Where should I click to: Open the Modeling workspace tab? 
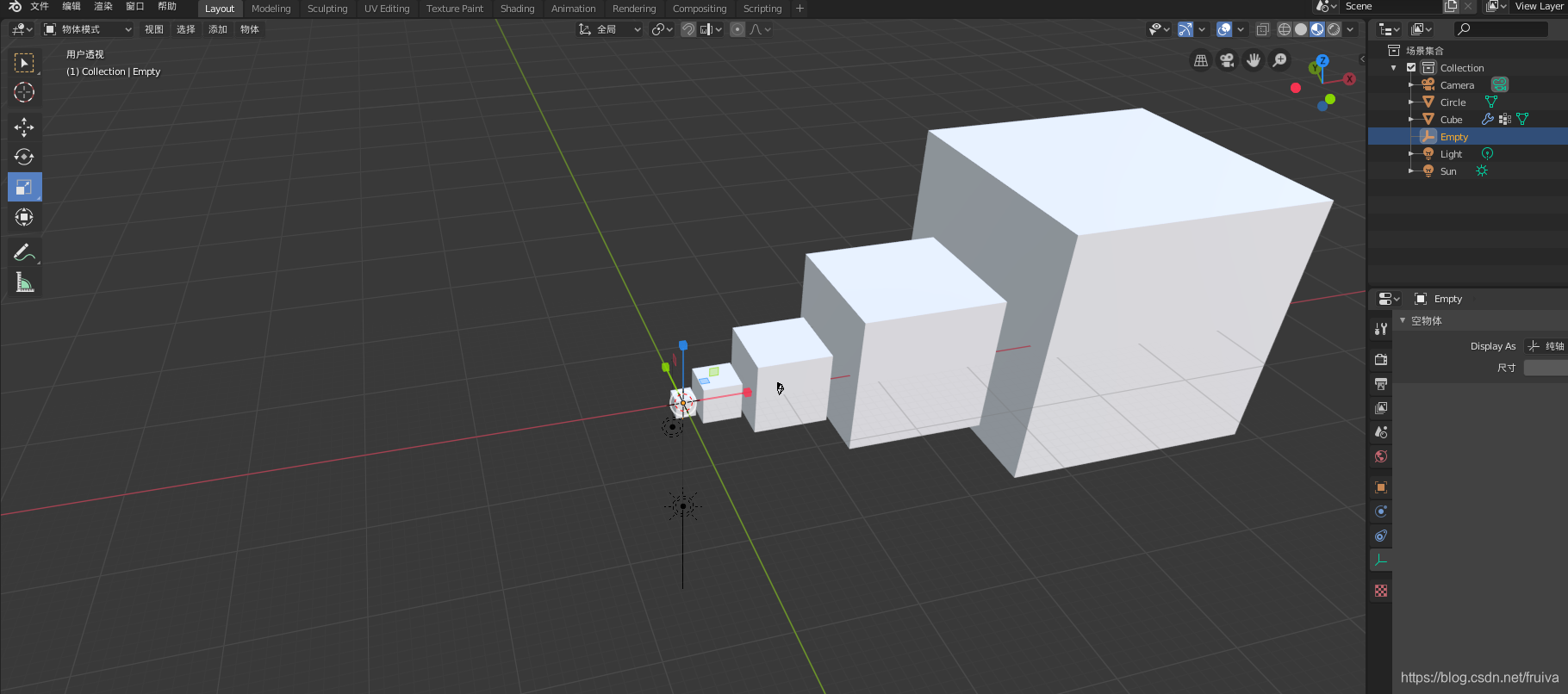pyautogui.click(x=271, y=9)
